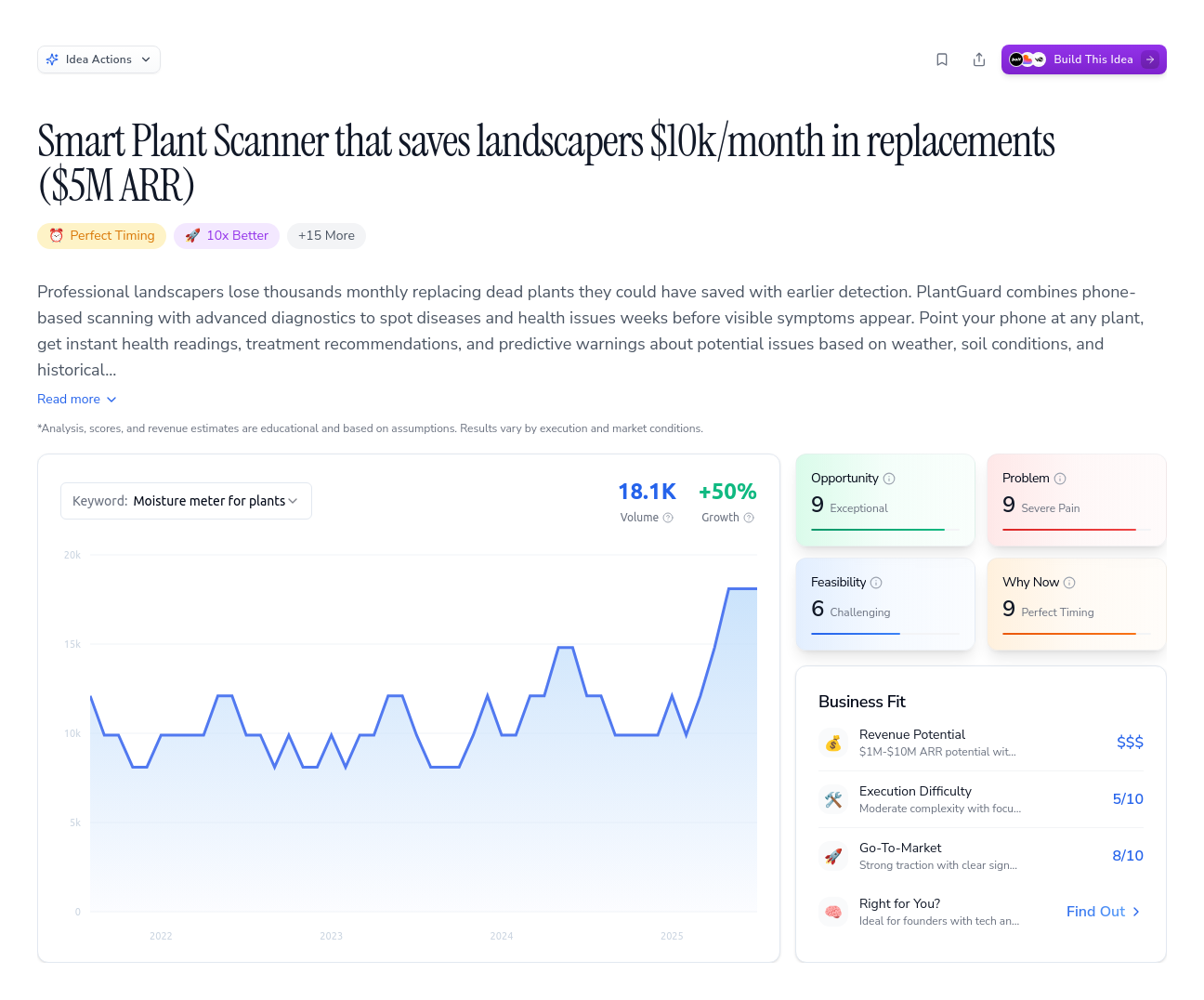
Task: Click the $$$ revenue rating
Action: (1130, 743)
